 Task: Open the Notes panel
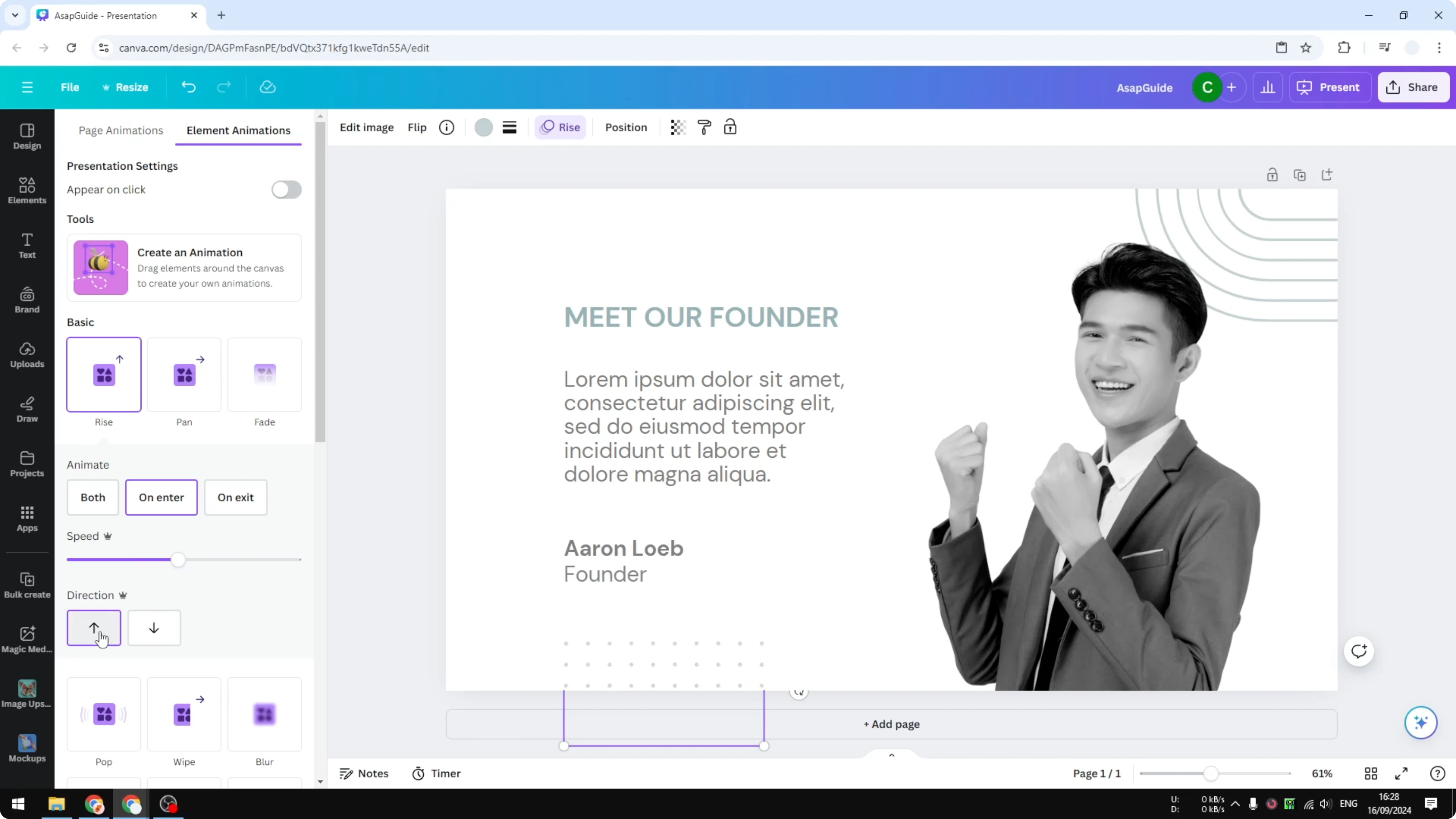[x=364, y=774]
